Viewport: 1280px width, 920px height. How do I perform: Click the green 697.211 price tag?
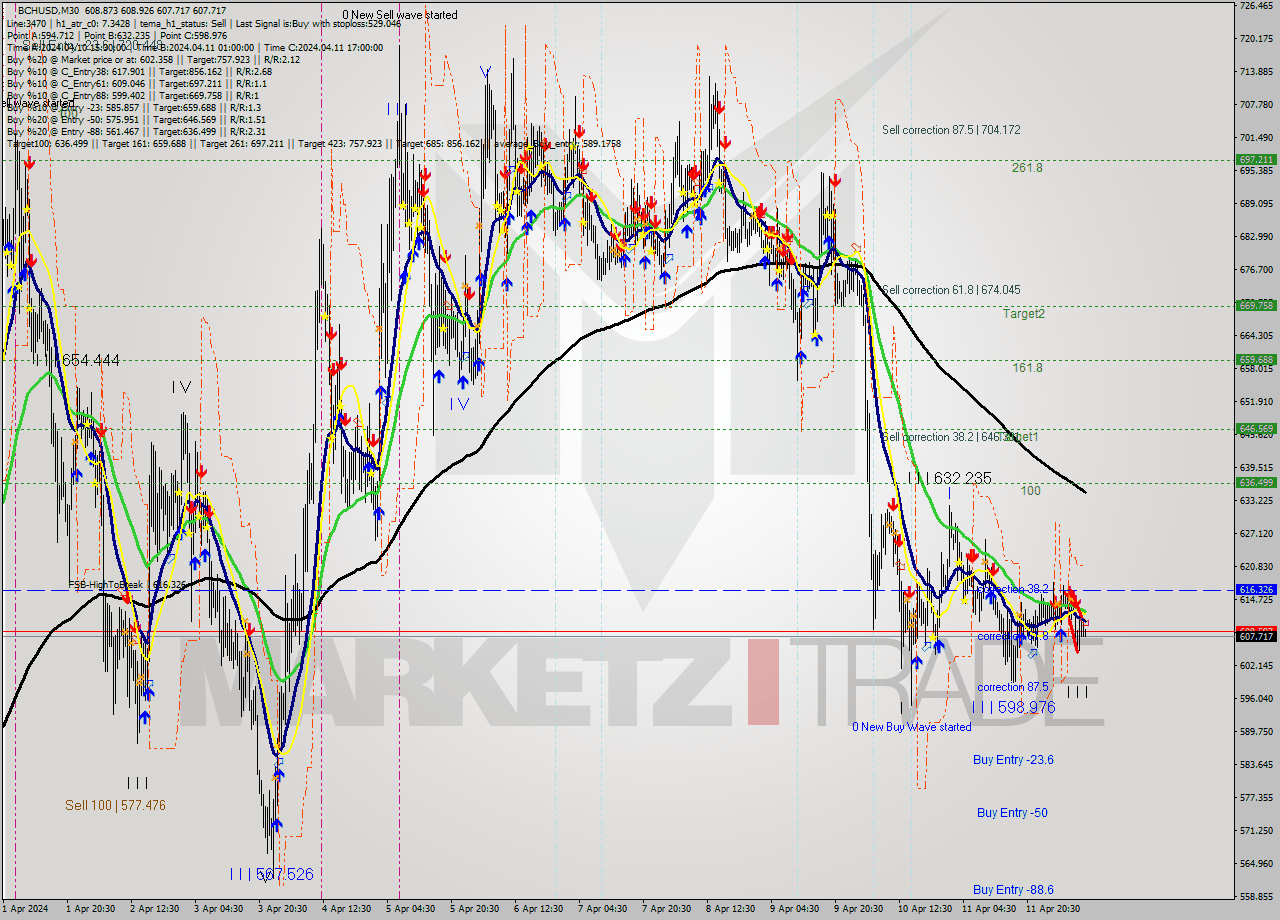point(1256,160)
